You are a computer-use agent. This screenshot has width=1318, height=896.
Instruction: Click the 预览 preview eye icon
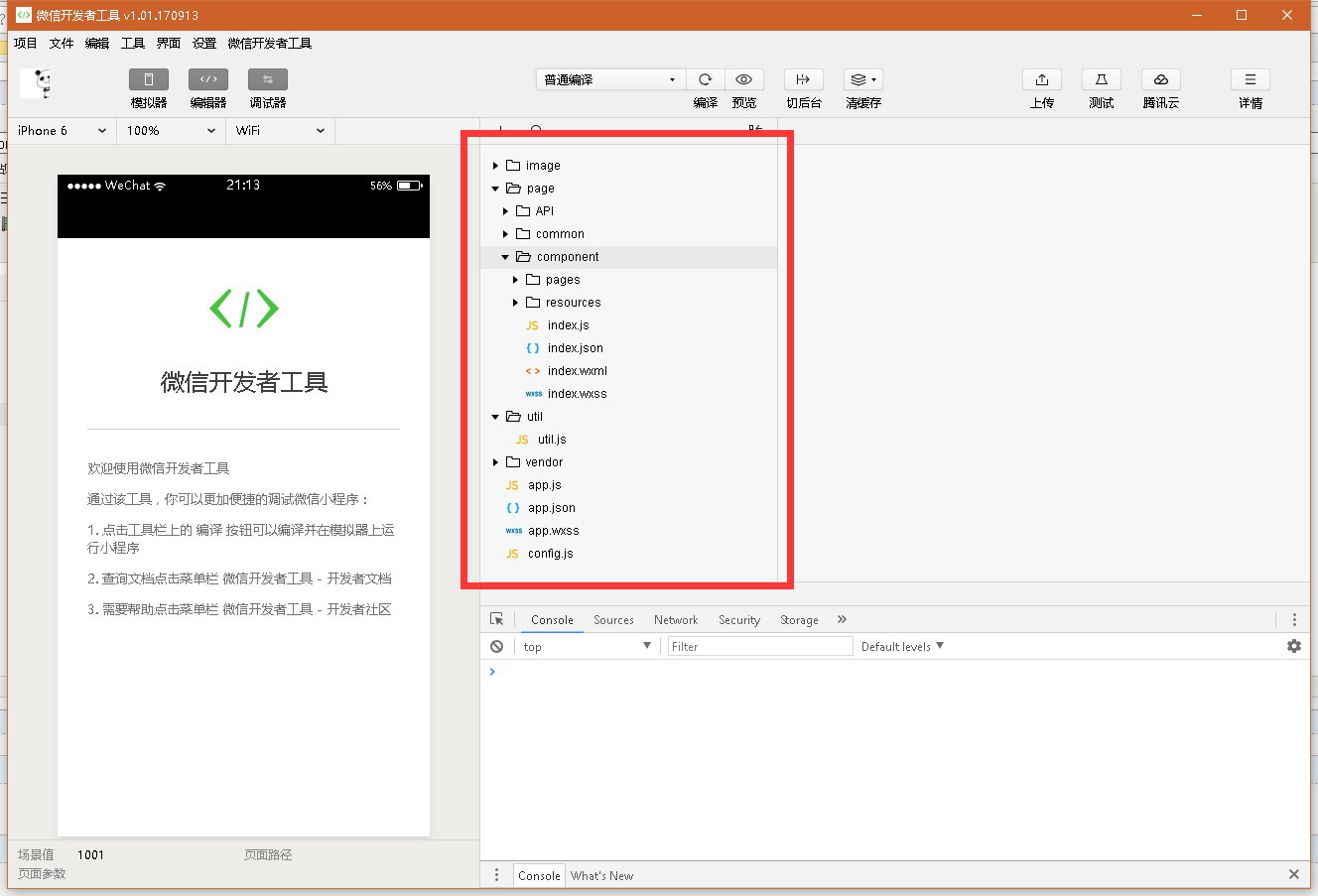click(744, 79)
